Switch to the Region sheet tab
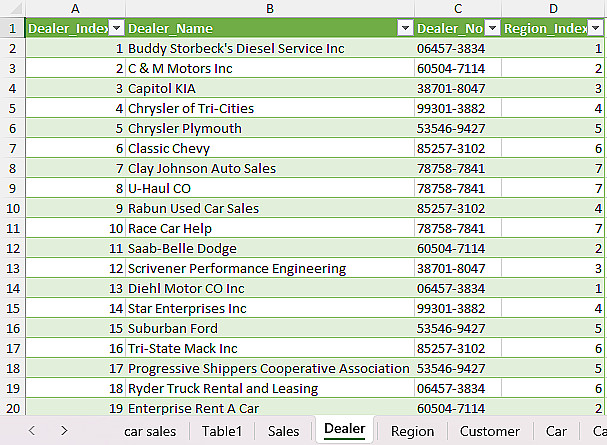This screenshot has width=607, height=445. [x=412, y=431]
